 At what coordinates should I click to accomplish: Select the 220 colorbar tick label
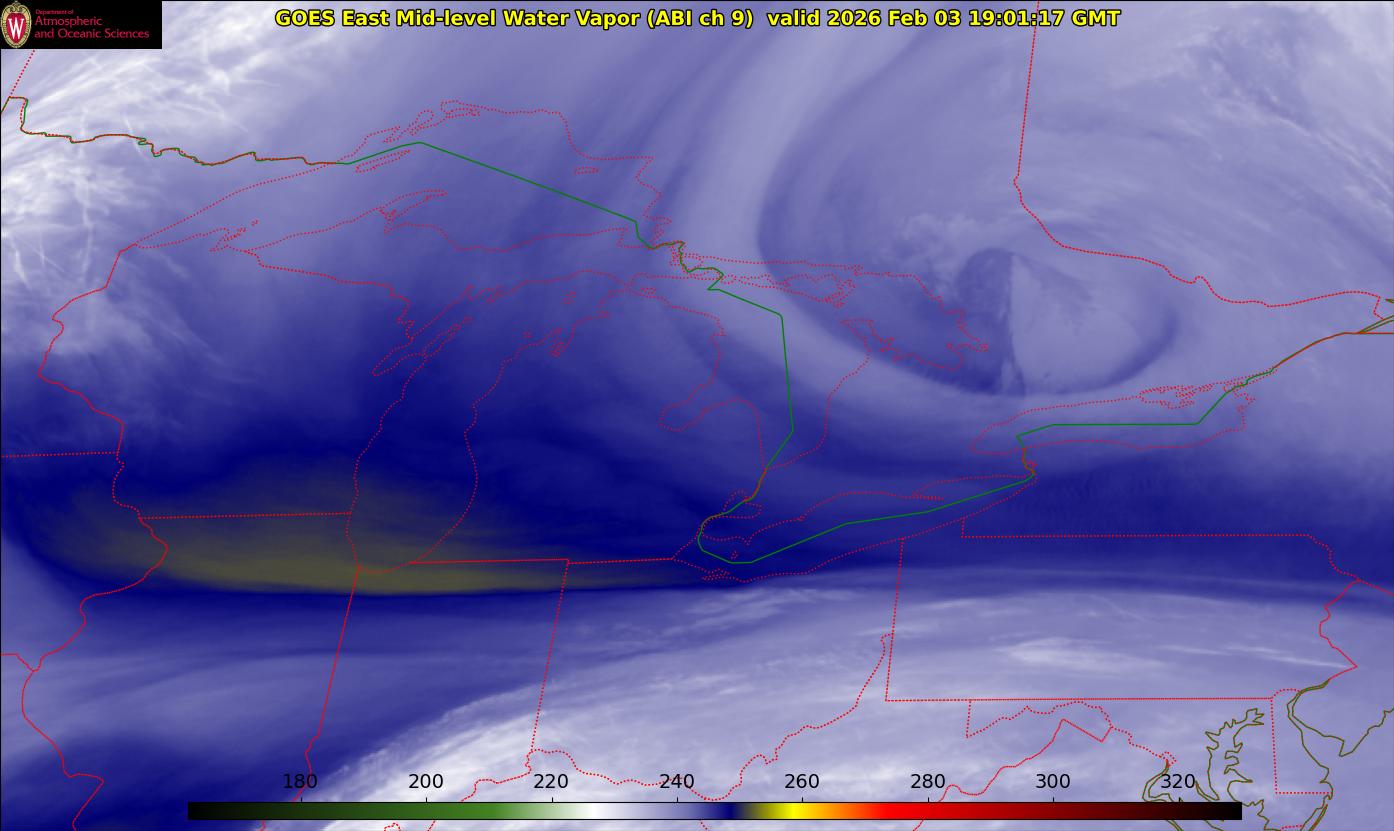point(551,782)
